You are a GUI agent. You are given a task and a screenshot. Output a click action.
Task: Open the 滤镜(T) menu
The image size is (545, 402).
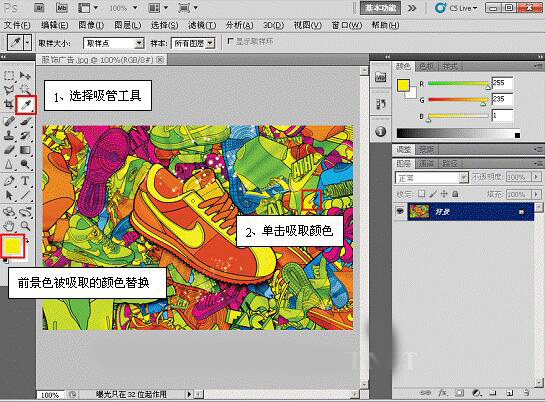click(x=202, y=25)
